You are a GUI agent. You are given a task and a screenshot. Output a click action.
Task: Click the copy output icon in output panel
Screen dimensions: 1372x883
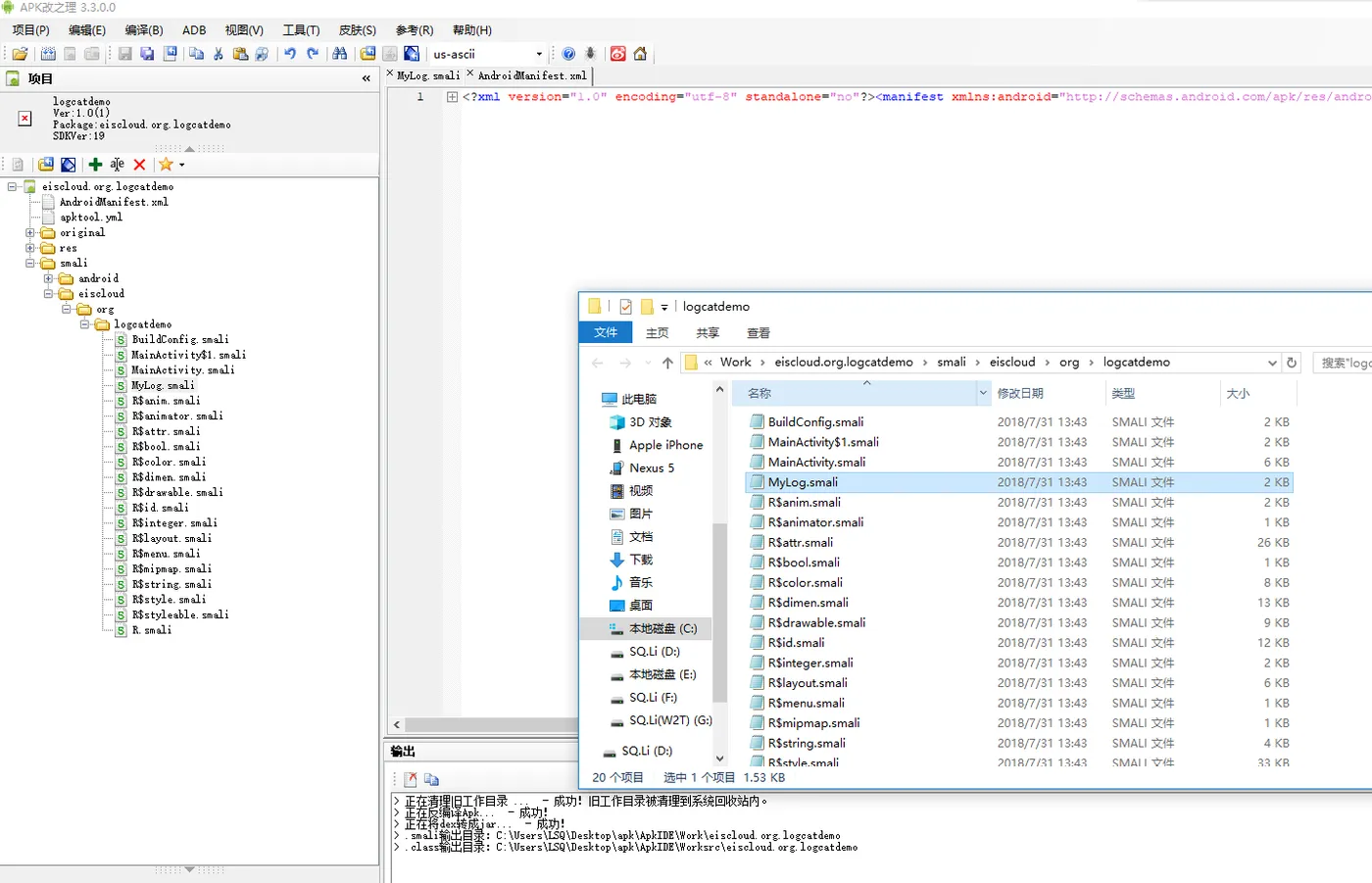[x=431, y=779]
